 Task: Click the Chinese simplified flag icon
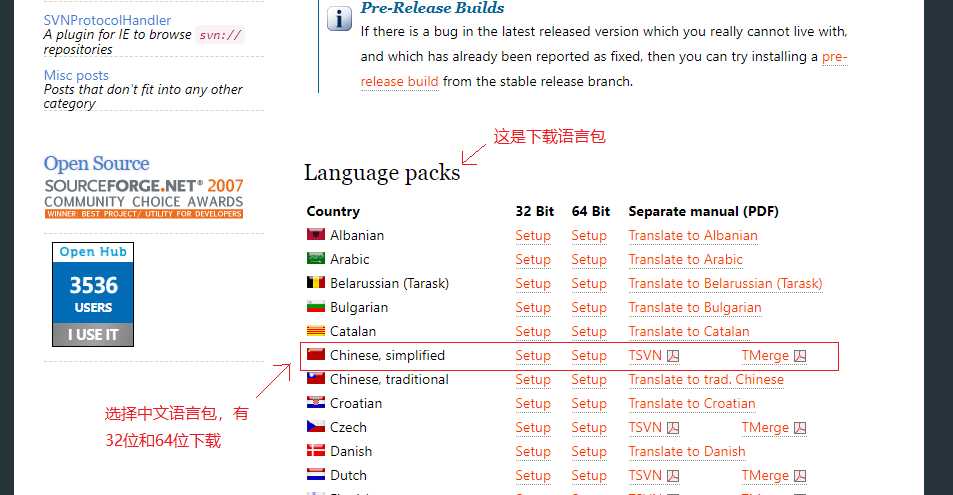tap(315, 355)
